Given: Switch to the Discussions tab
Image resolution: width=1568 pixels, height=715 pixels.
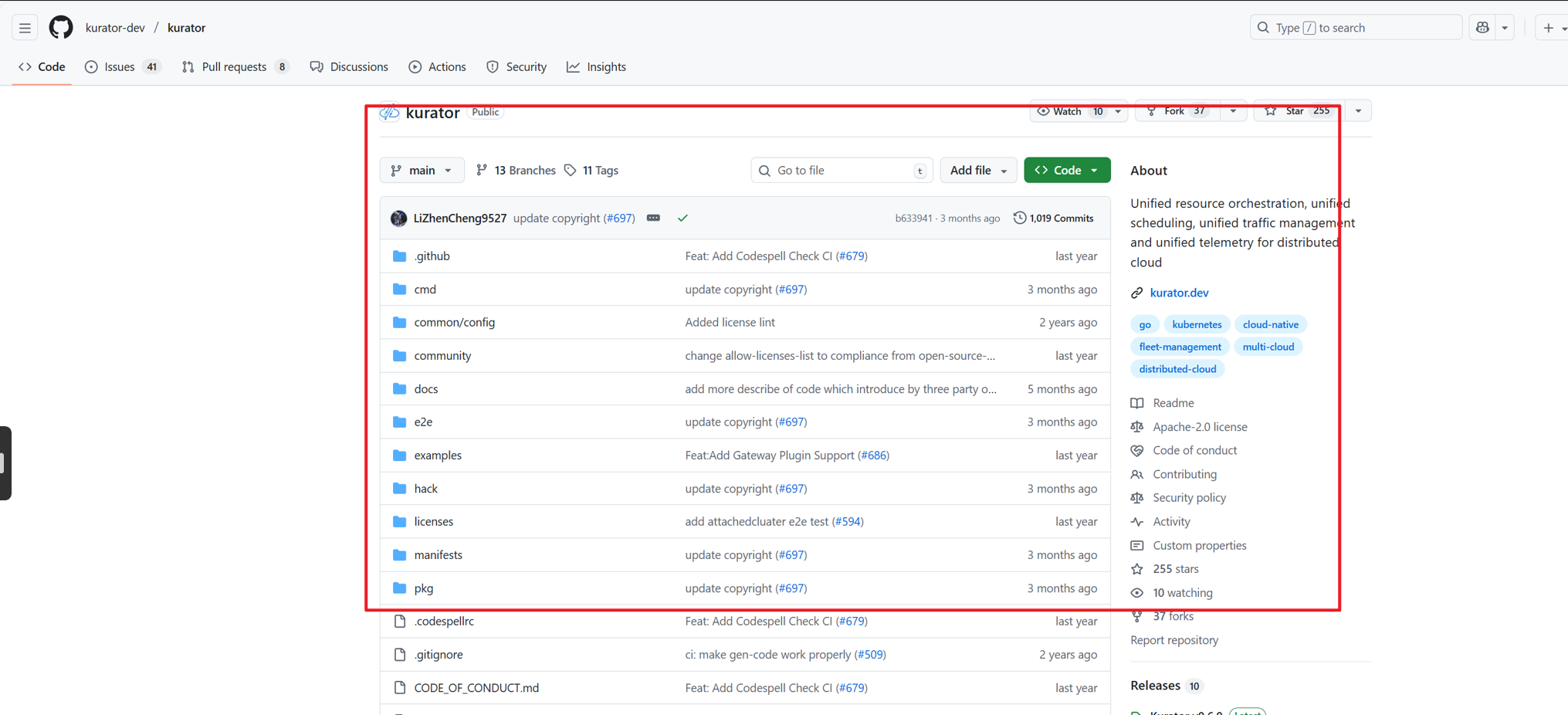Looking at the screenshot, I should (x=349, y=67).
